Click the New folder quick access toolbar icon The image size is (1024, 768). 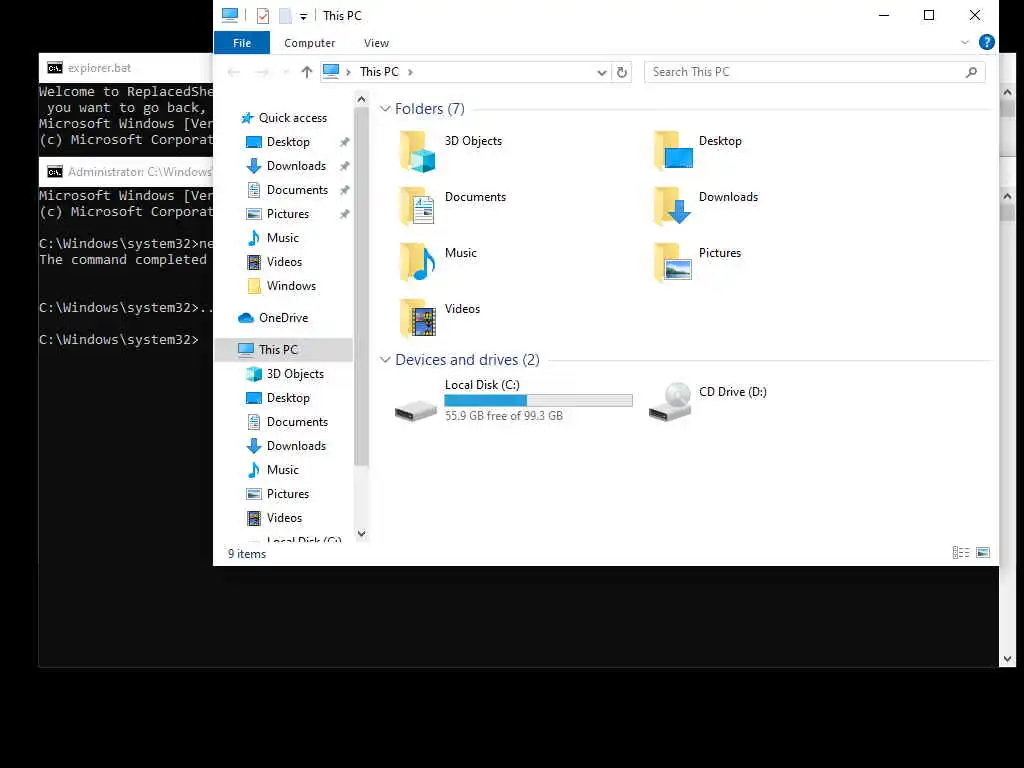(285, 16)
